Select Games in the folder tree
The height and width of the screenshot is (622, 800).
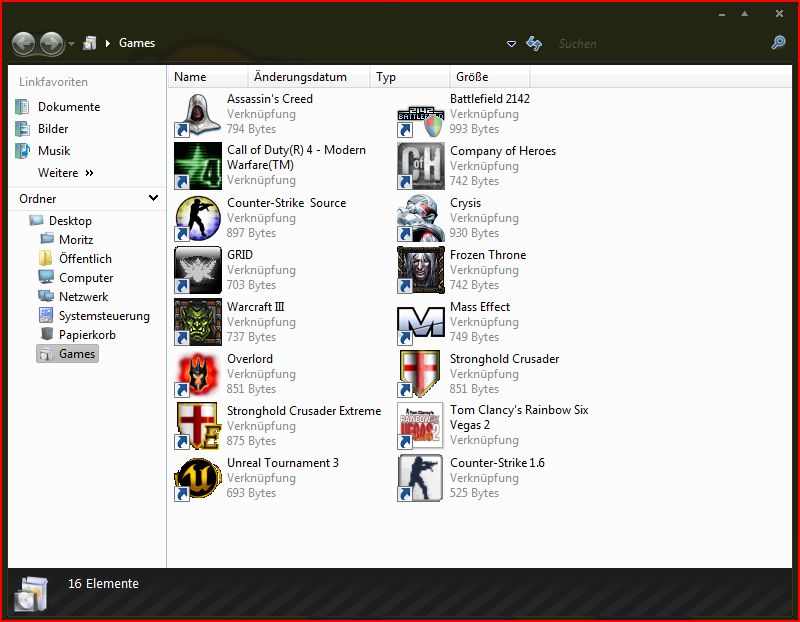pyautogui.click(x=67, y=354)
